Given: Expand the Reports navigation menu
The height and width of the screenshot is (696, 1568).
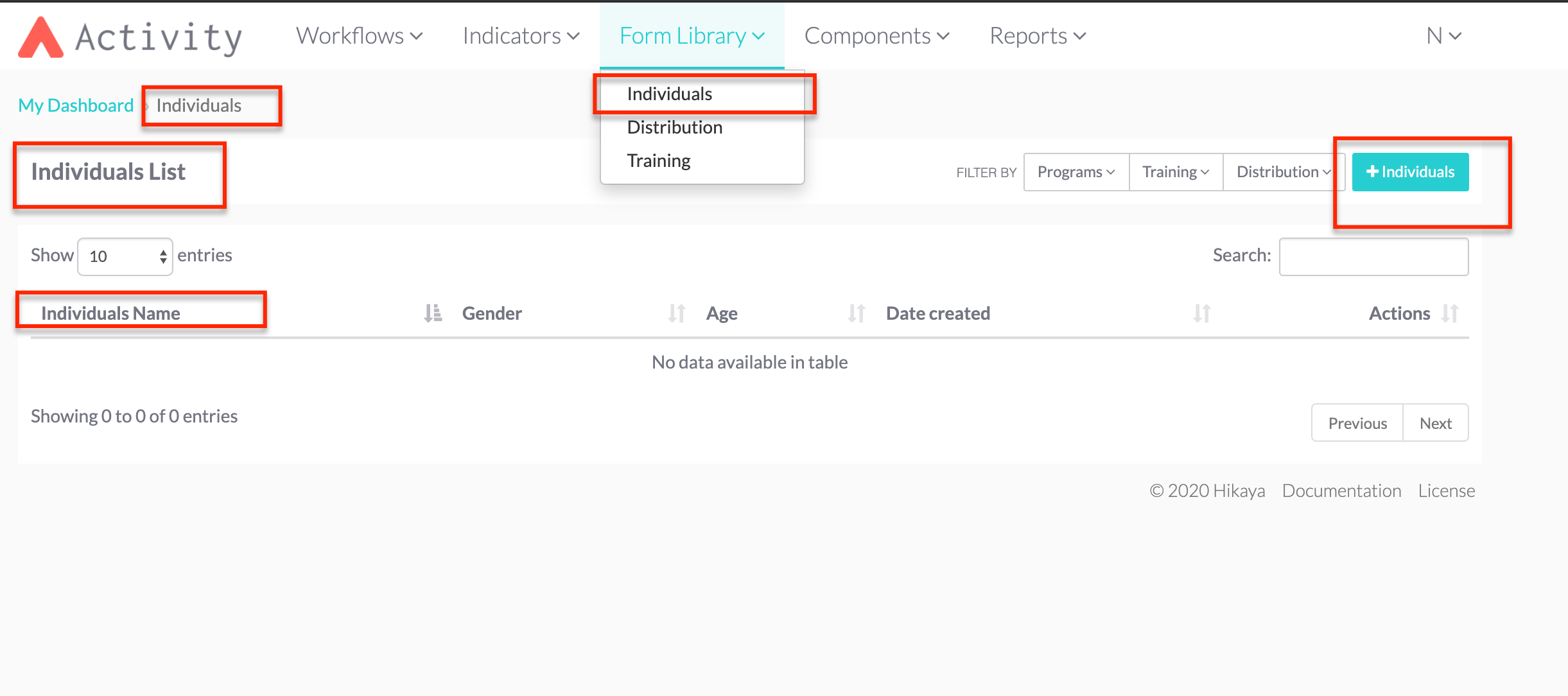Looking at the screenshot, I should 1037,36.
